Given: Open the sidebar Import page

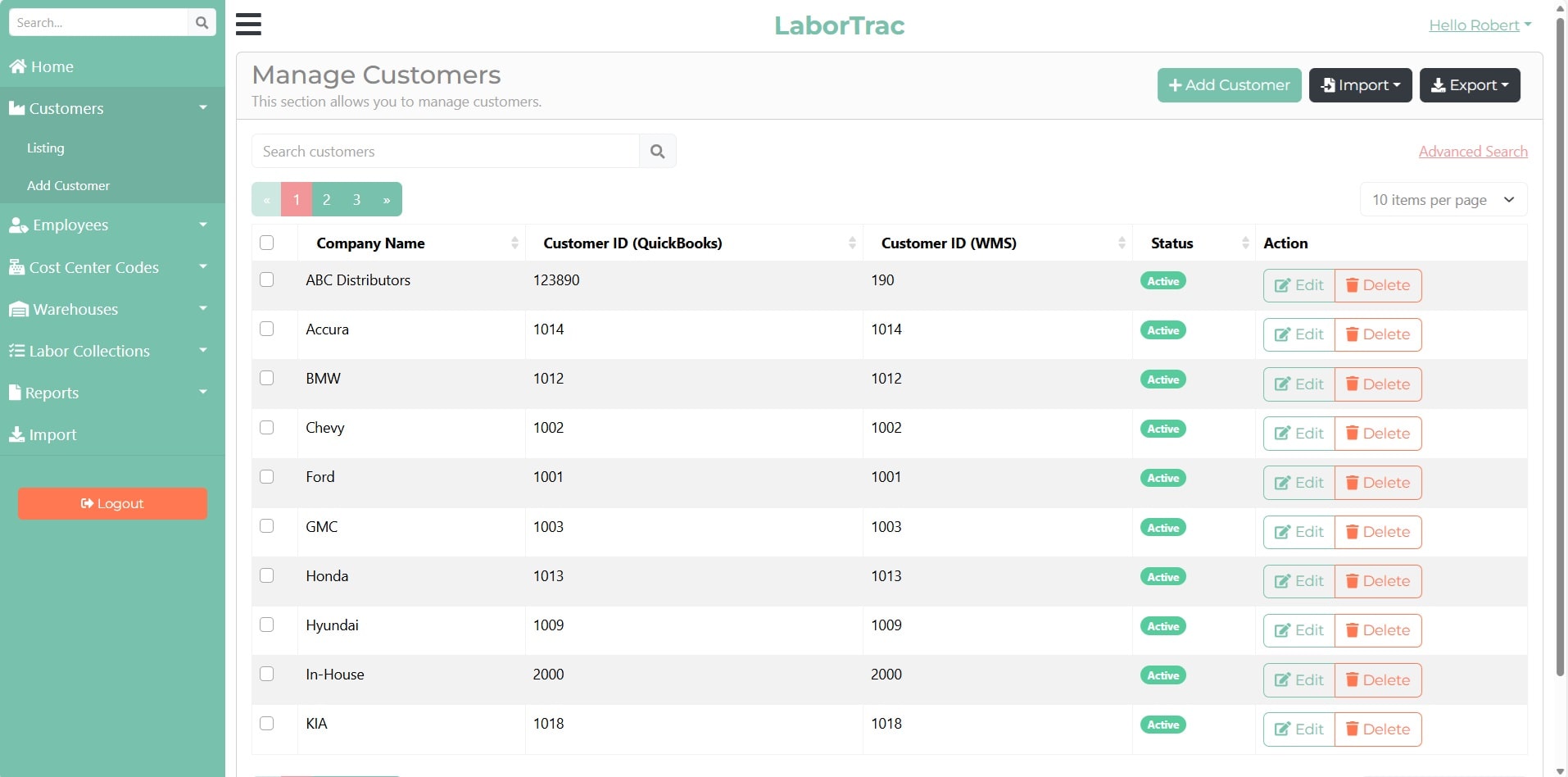Looking at the screenshot, I should 52,435.
